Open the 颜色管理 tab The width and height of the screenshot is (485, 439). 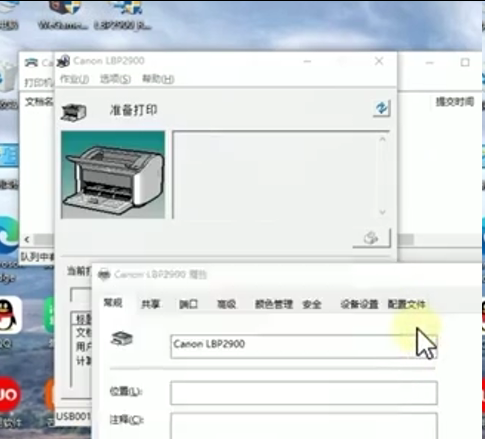[274, 304]
